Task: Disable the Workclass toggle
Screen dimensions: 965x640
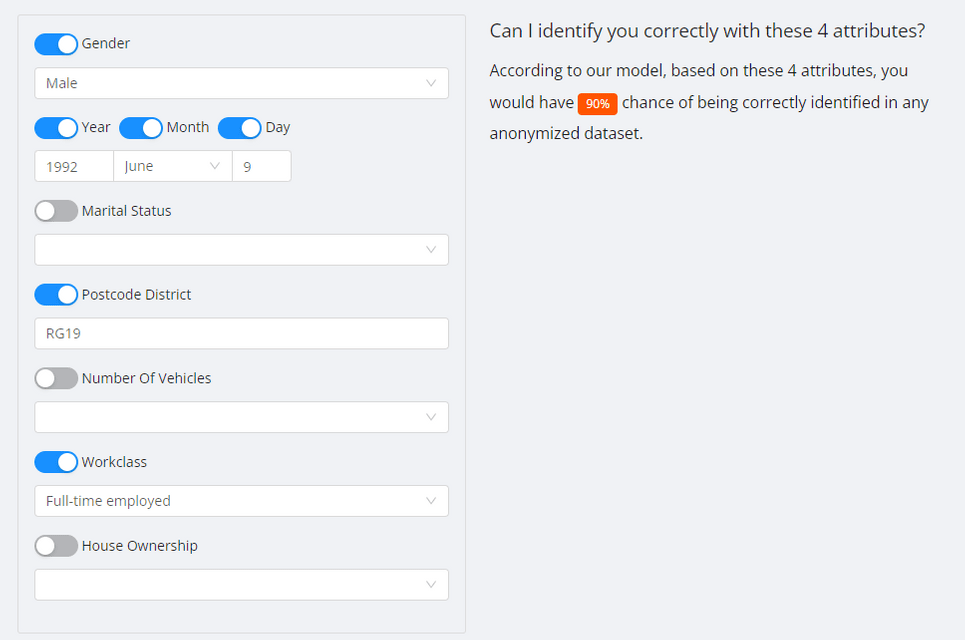Action: [x=56, y=462]
